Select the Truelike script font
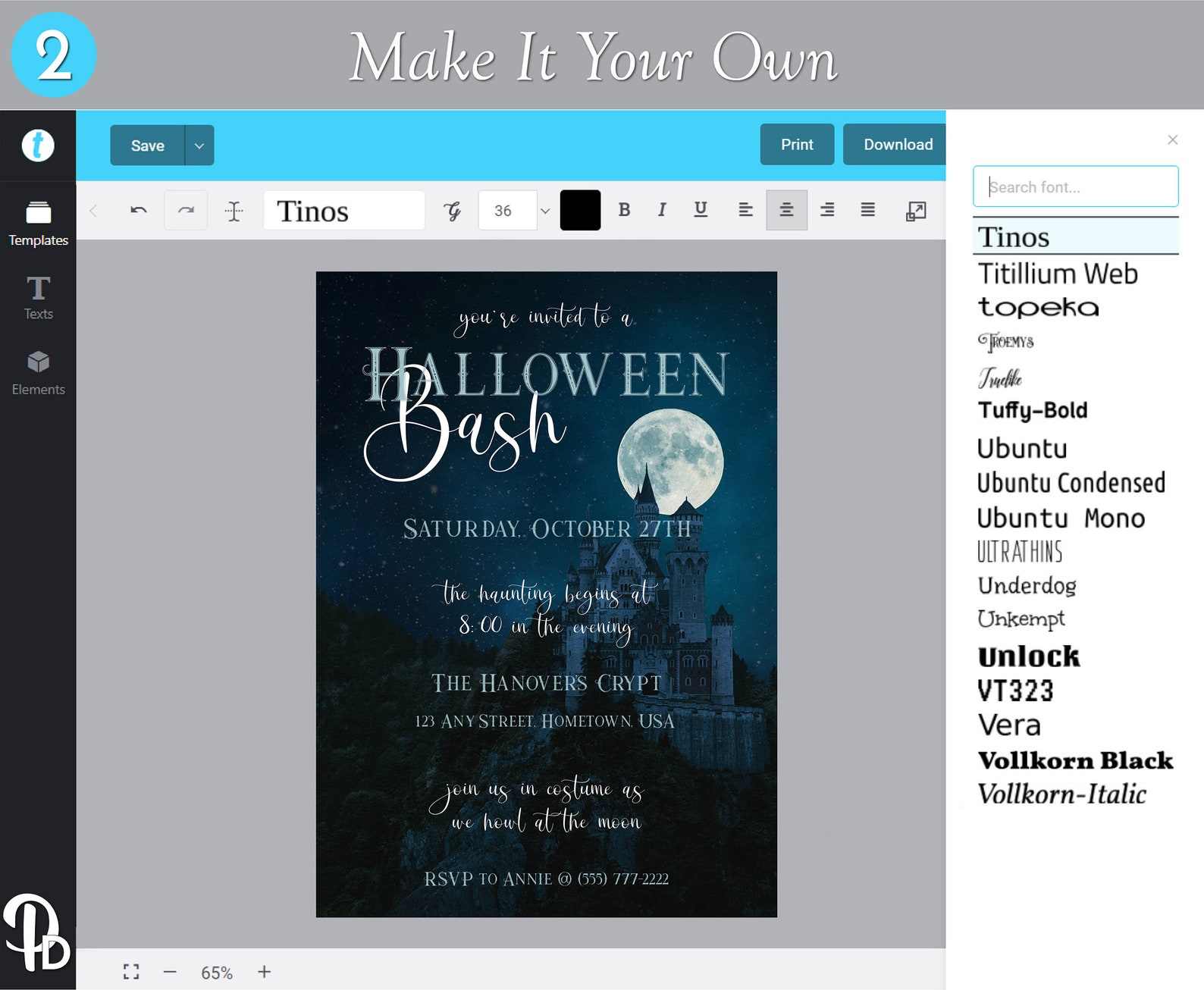This screenshot has height=990, width=1204. point(1000,377)
